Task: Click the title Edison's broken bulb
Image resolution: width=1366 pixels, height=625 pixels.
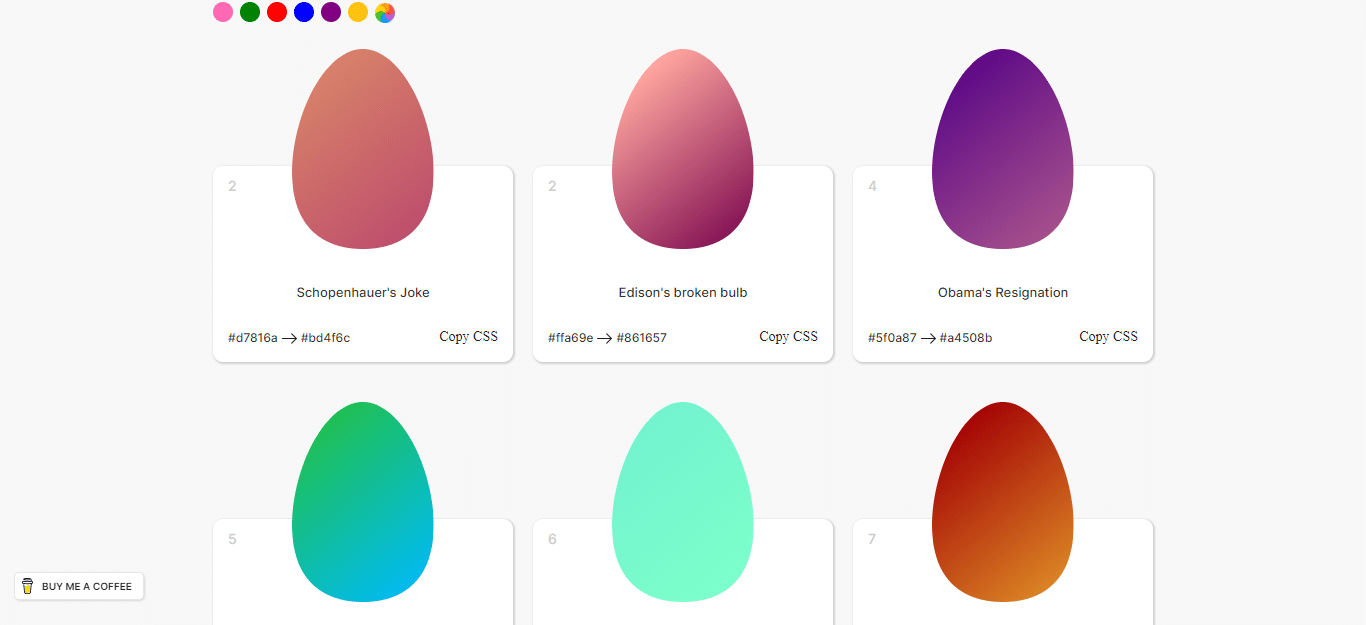Action: click(x=683, y=293)
